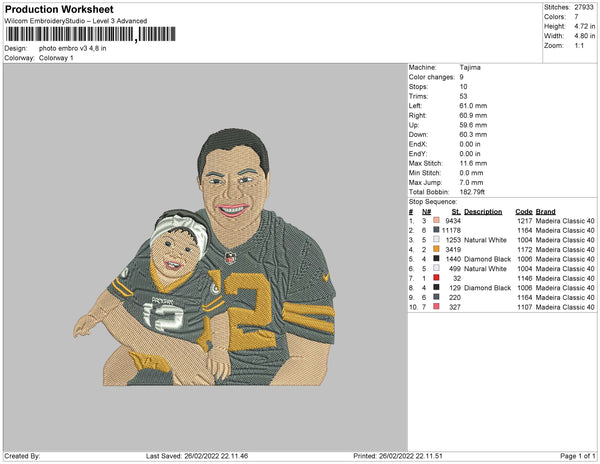Viewport: 600px width, 464px height.
Task: Click the stop 4 gold color swatch
Action: coord(436,249)
